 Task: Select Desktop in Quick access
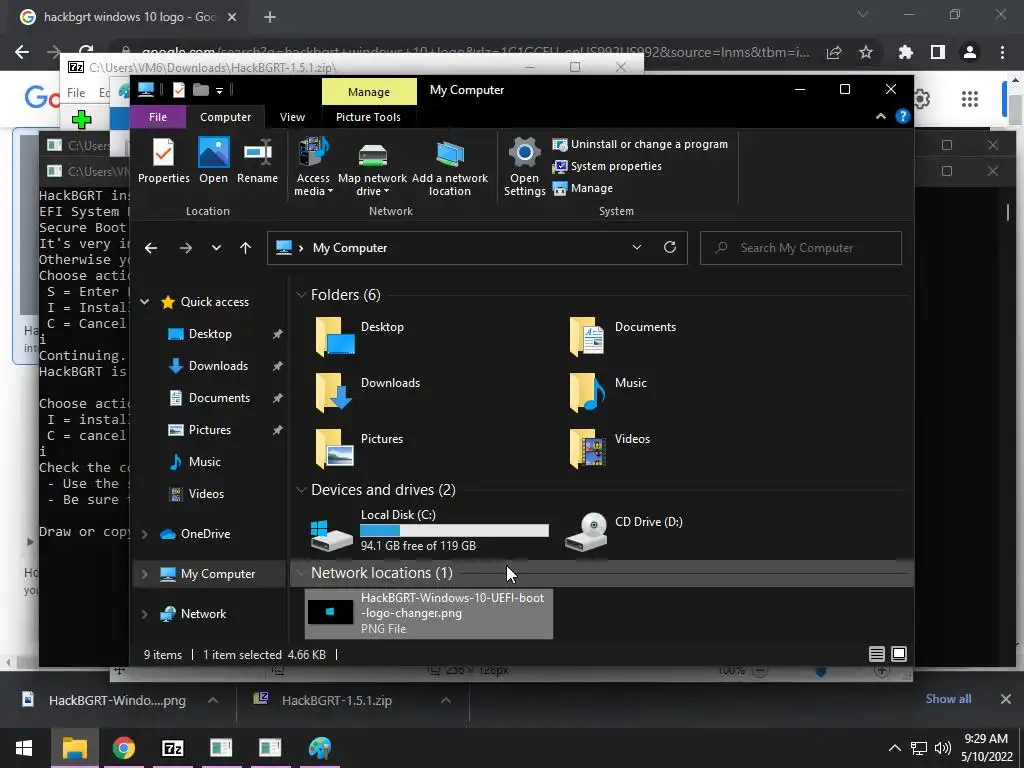point(210,334)
